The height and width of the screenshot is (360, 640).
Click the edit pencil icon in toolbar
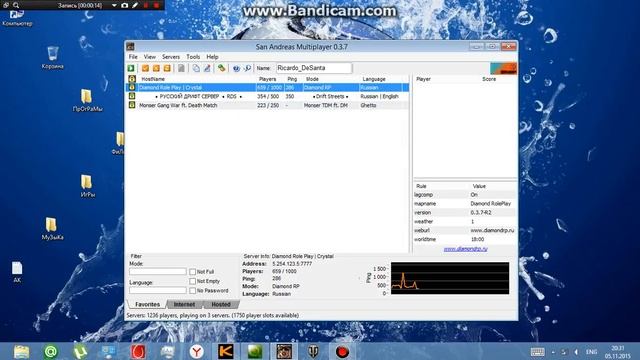click(x=207, y=68)
